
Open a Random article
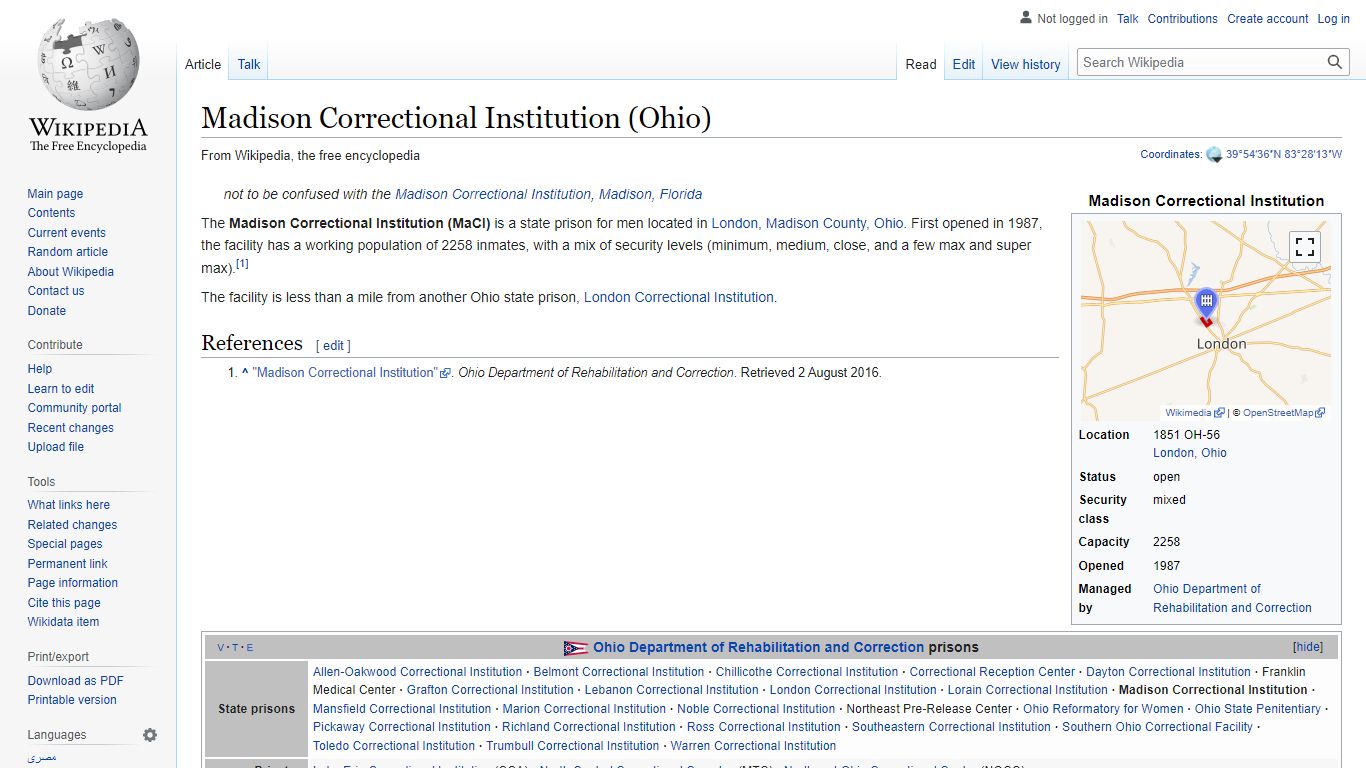(67, 252)
